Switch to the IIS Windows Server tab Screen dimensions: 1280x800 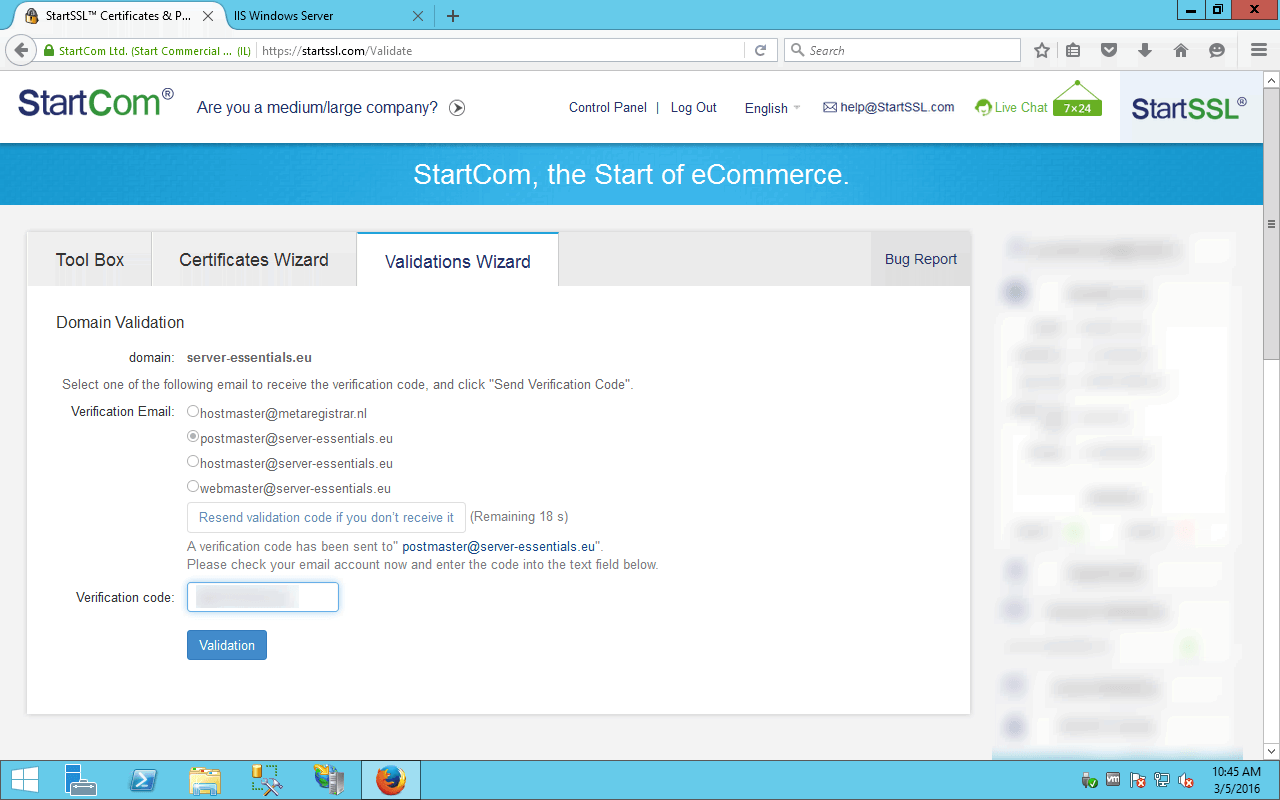pos(330,16)
